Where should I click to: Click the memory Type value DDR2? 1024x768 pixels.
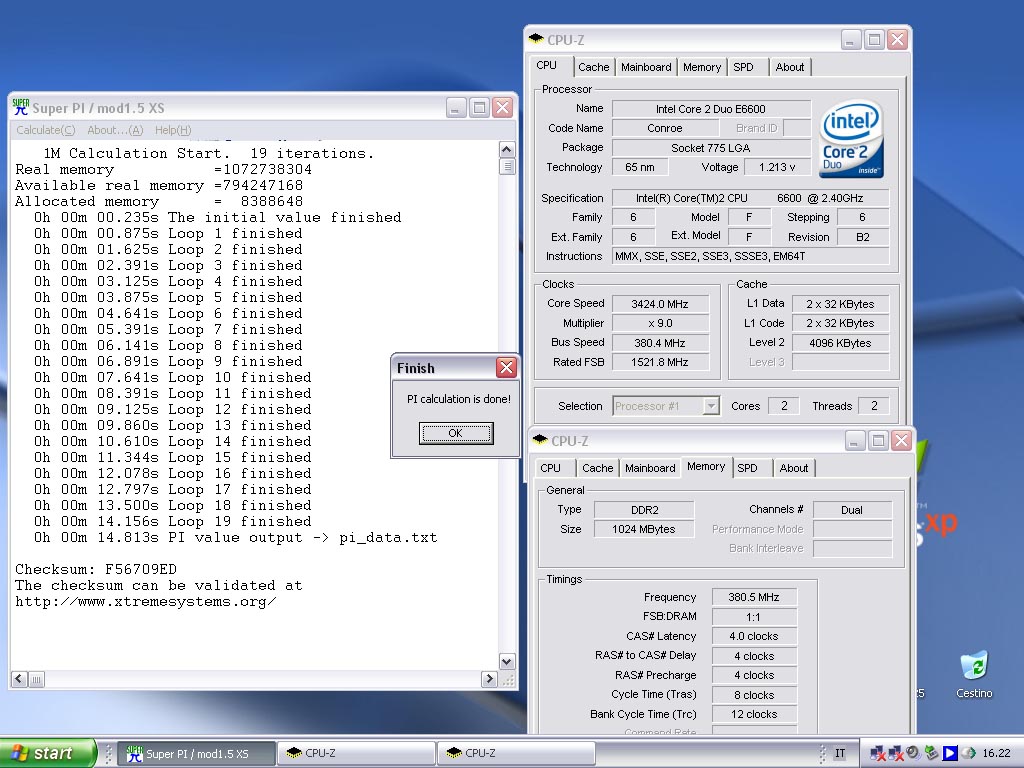tap(644, 510)
